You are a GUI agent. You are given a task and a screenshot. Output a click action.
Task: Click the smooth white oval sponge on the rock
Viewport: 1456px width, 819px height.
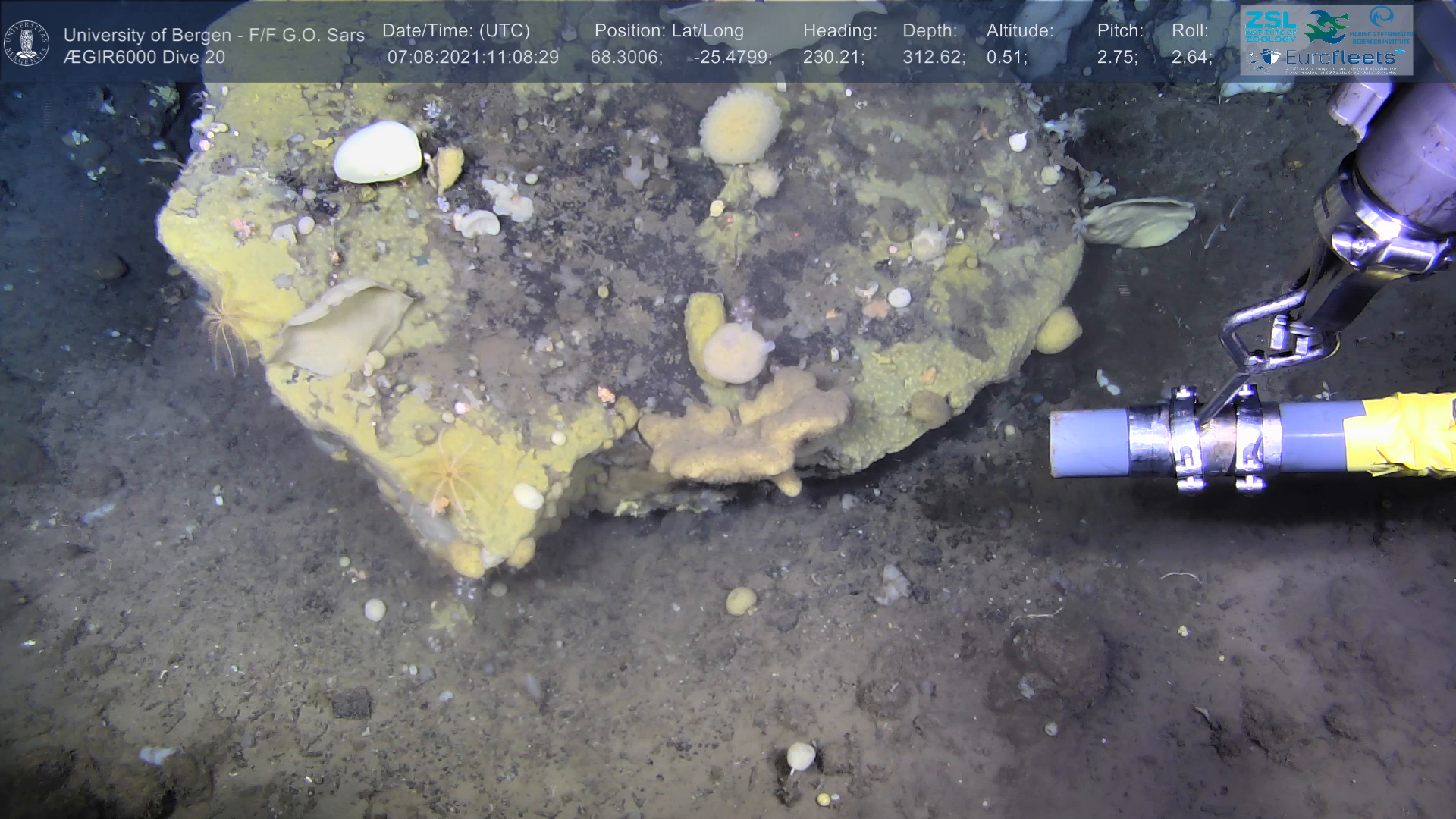point(377,152)
